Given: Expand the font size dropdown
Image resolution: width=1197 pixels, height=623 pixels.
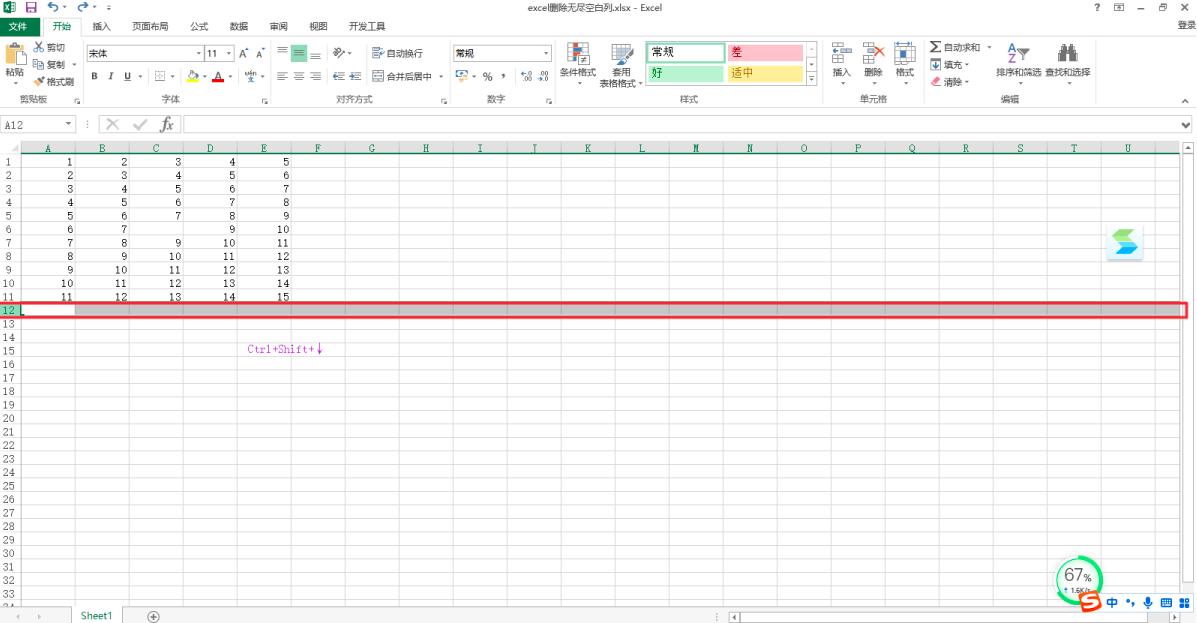Looking at the screenshot, I should (x=228, y=52).
